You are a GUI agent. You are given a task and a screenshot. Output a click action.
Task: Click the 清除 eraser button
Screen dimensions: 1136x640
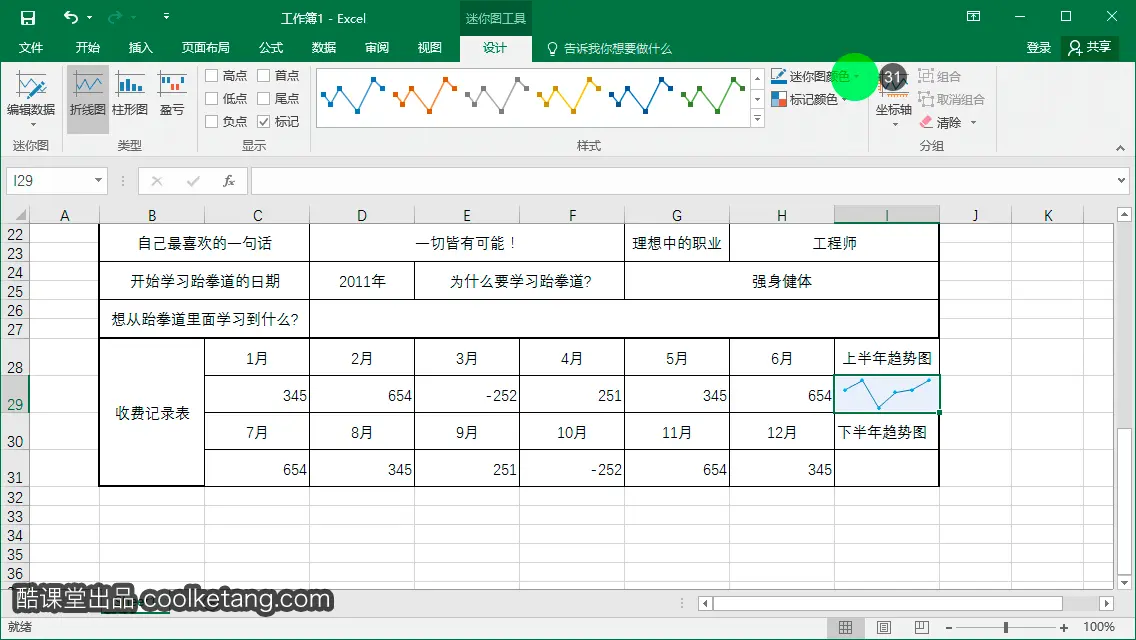[940, 122]
